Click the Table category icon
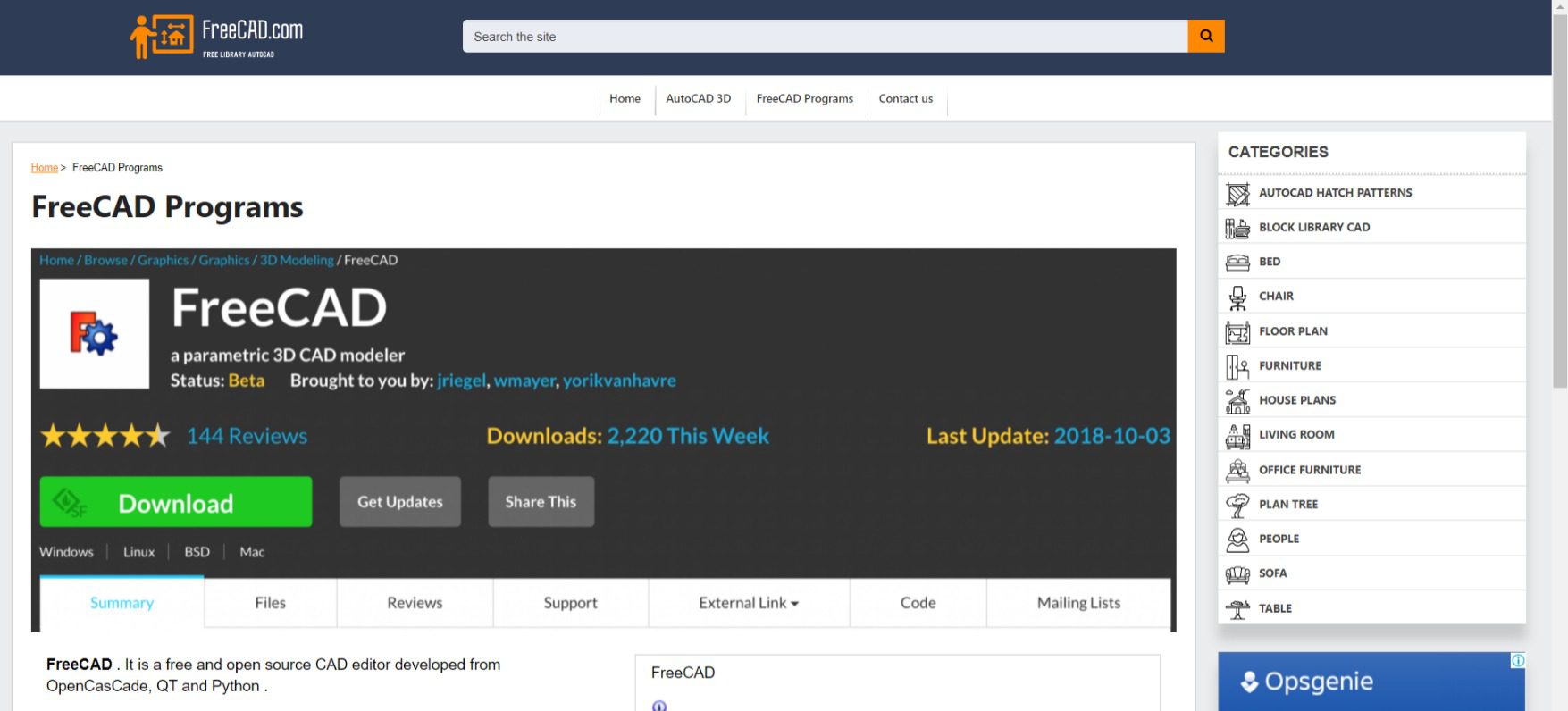This screenshot has width=1568, height=711. 1237,608
